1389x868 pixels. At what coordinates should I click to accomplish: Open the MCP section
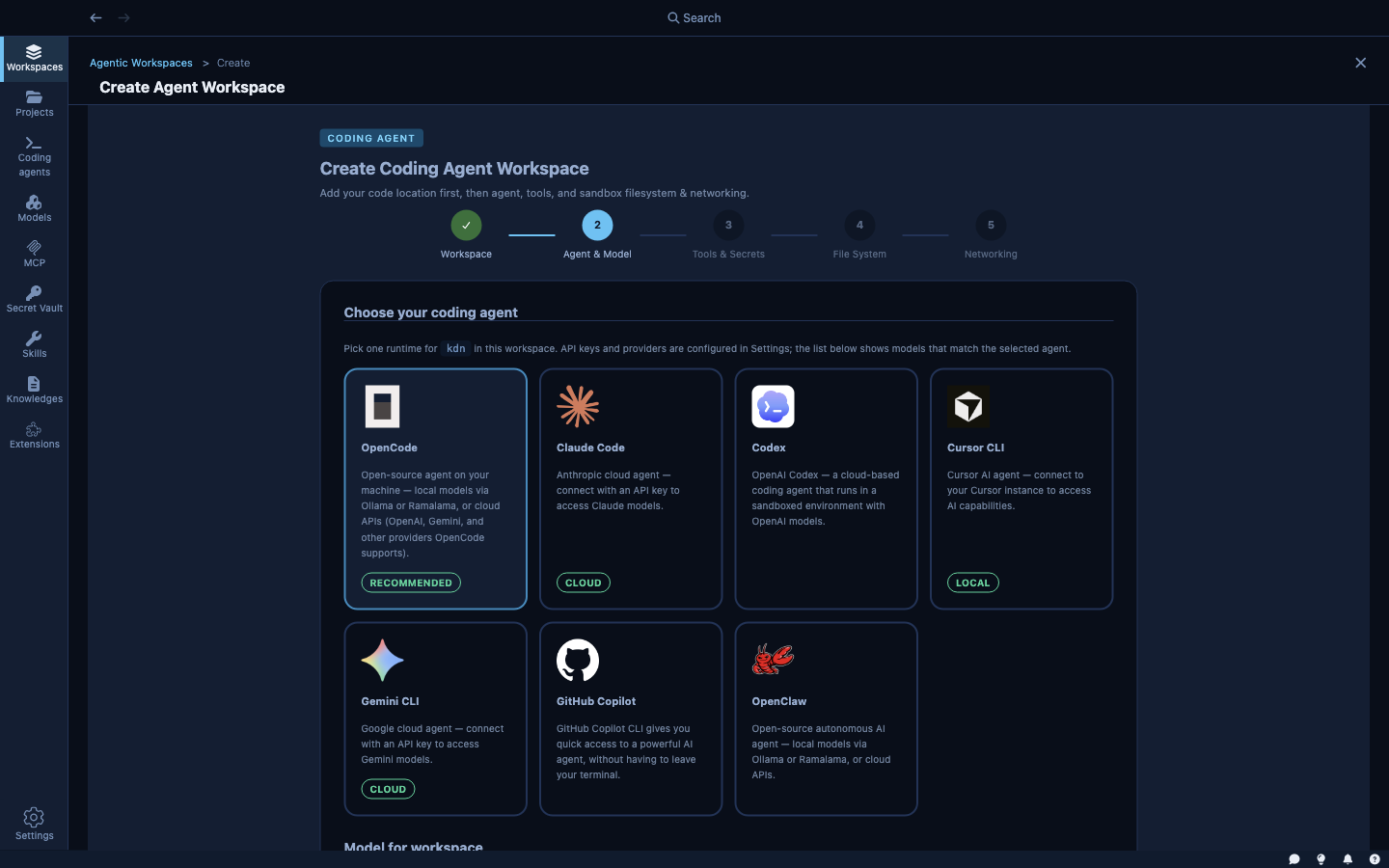[x=35, y=254]
